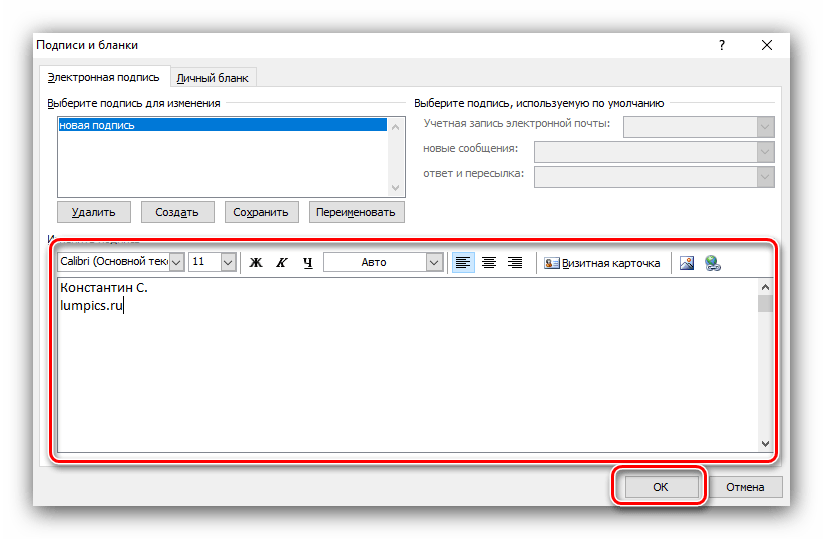Image resolution: width=823 pixels, height=539 pixels.
Task: Align signature text to the left
Action: pyautogui.click(x=463, y=263)
